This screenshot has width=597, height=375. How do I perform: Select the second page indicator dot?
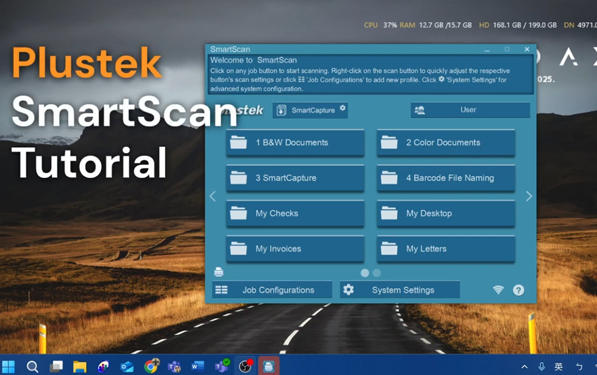377,273
